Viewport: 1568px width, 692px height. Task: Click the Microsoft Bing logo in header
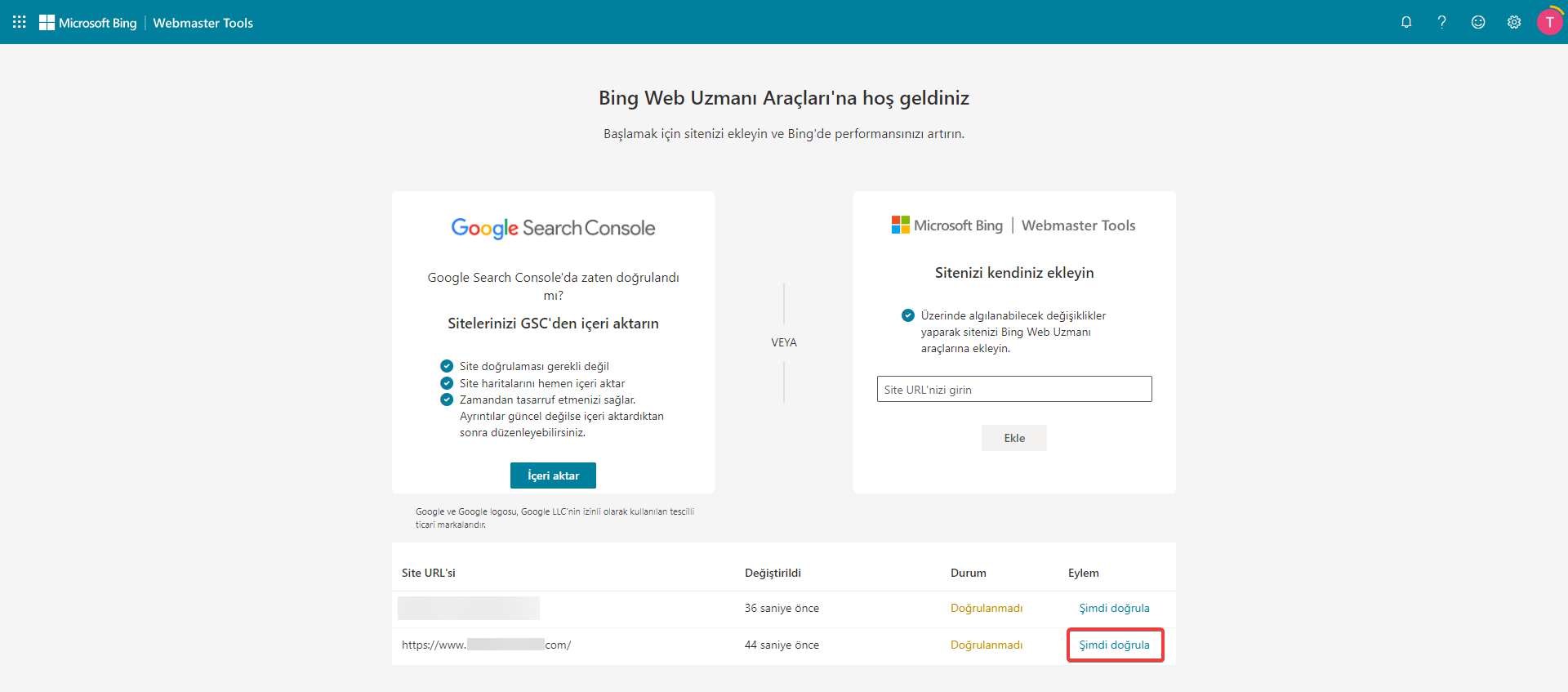pyautogui.click(x=88, y=23)
